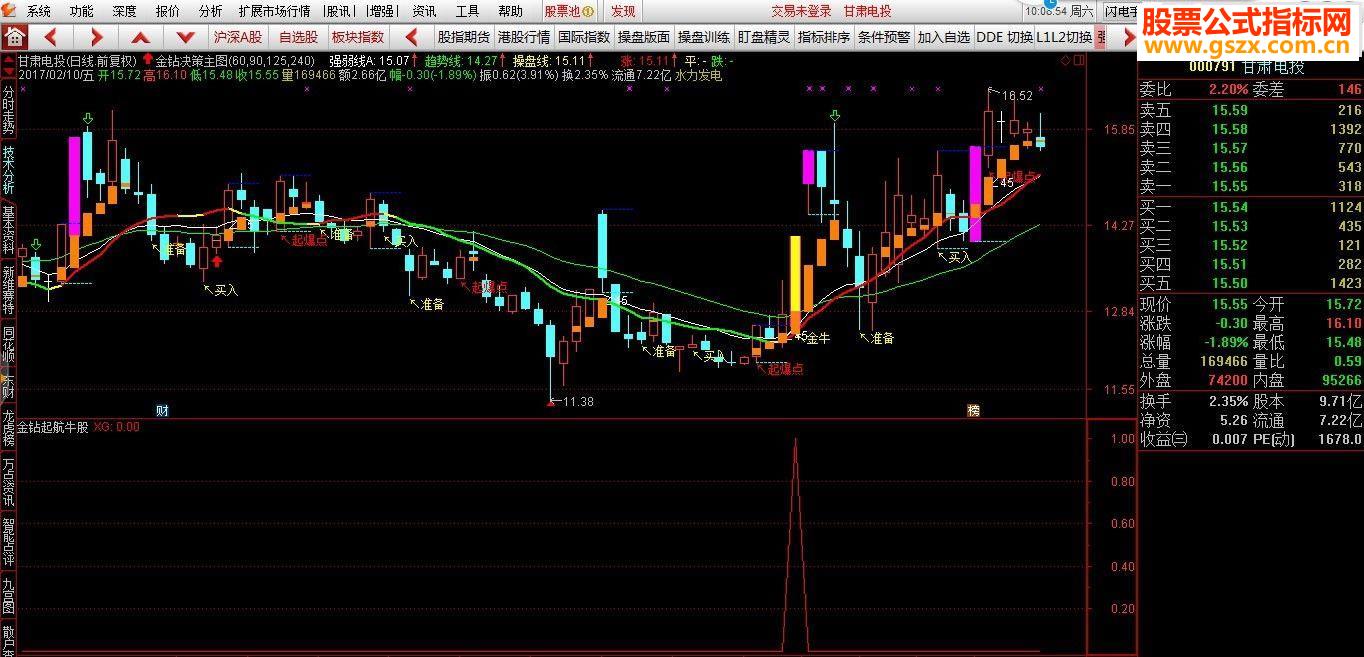Select 沪深A股 in the toolbar
The image size is (1364, 657).
238,37
